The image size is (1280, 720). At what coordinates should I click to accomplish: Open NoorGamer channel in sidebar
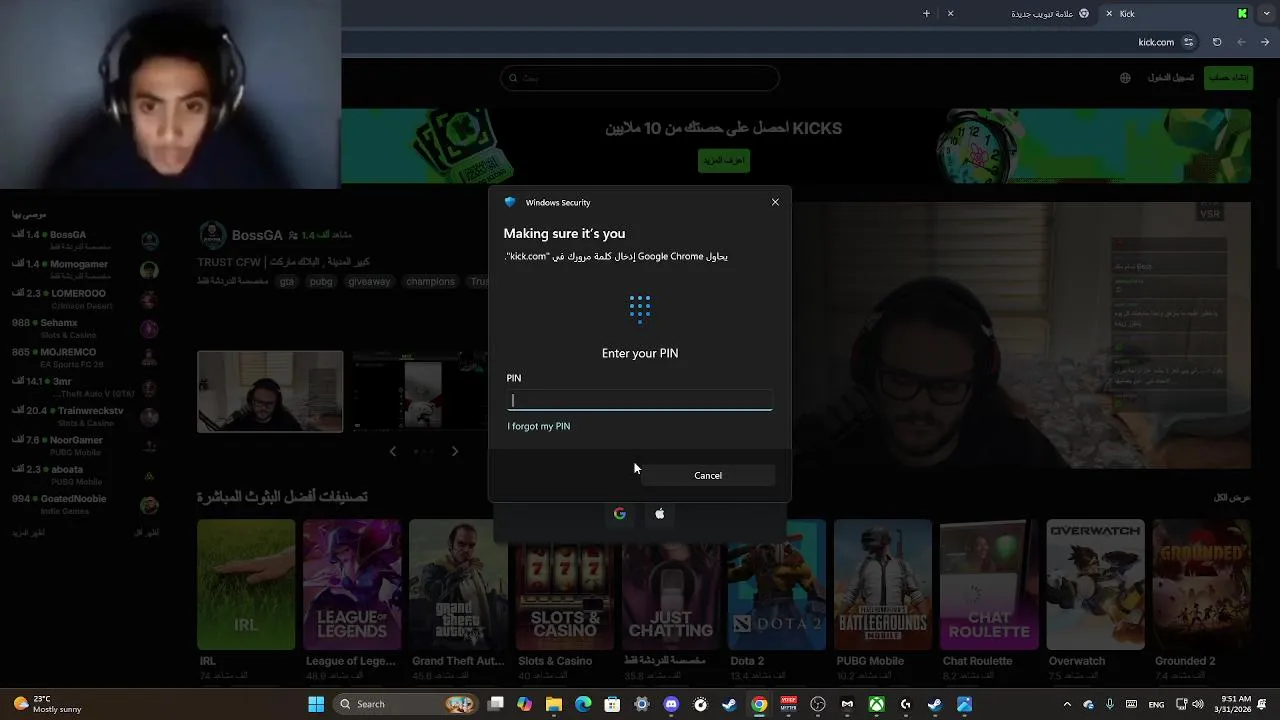click(x=85, y=445)
